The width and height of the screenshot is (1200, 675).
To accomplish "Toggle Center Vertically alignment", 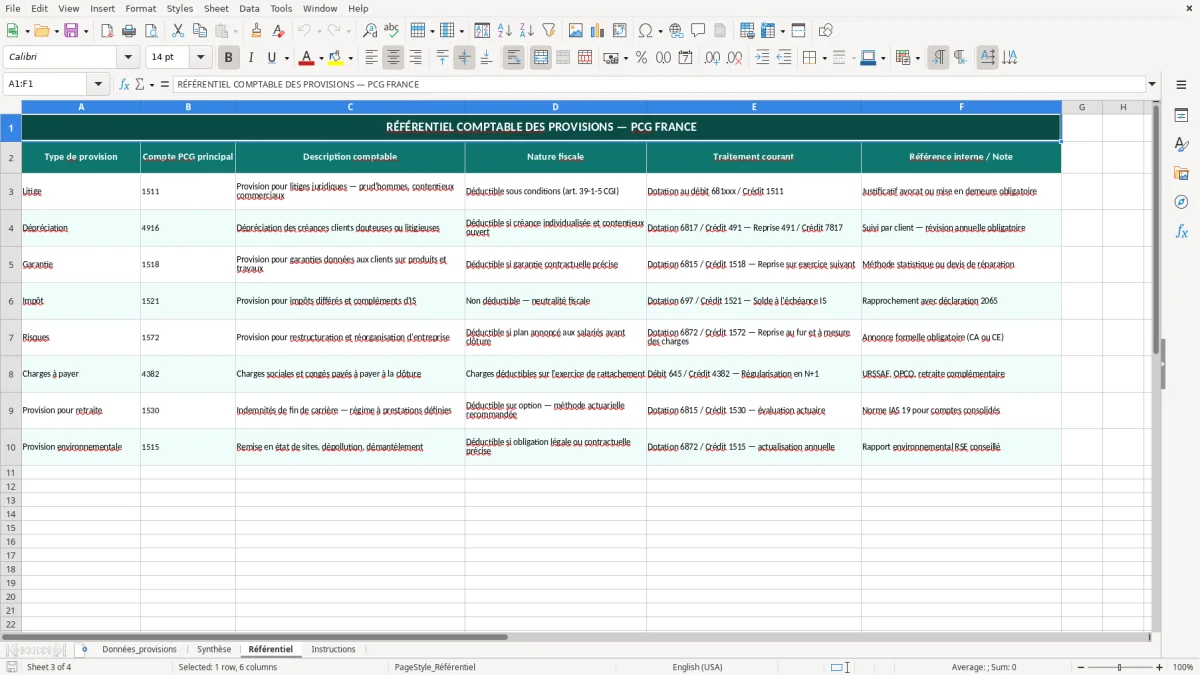I will tap(464, 58).
